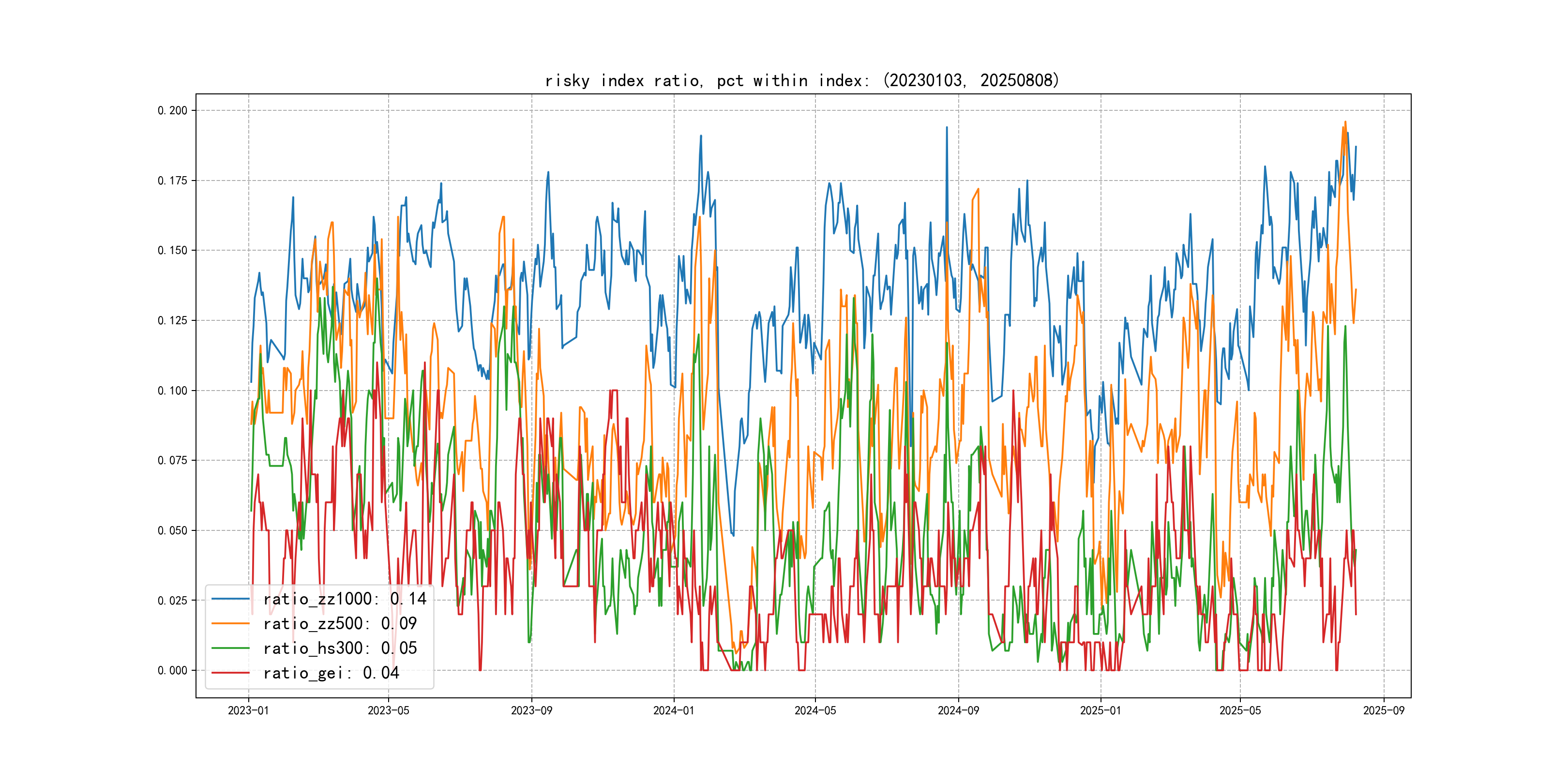Select the 'ratio_hs300: 0.05' legend label
Screen dimensions: 1568x784
click(340, 648)
